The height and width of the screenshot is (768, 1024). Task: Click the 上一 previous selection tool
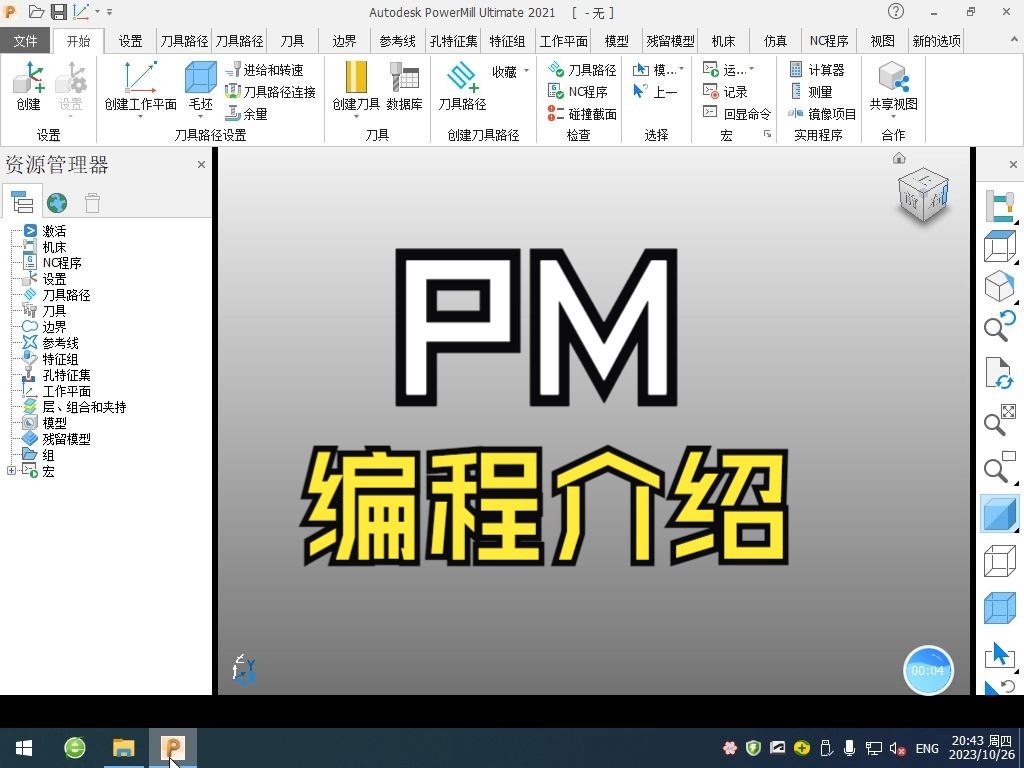point(655,92)
